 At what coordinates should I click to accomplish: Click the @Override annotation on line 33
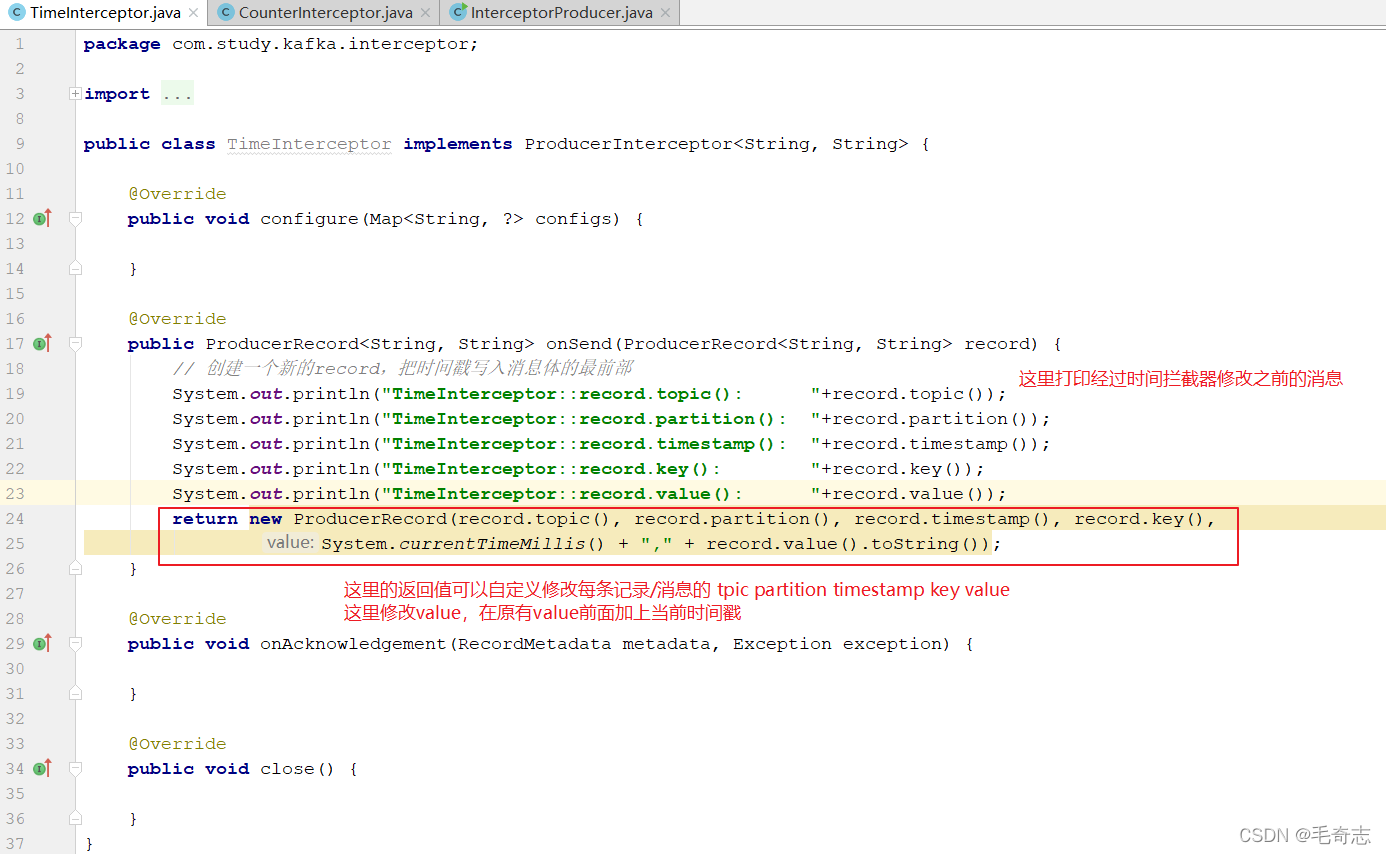click(x=177, y=744)
